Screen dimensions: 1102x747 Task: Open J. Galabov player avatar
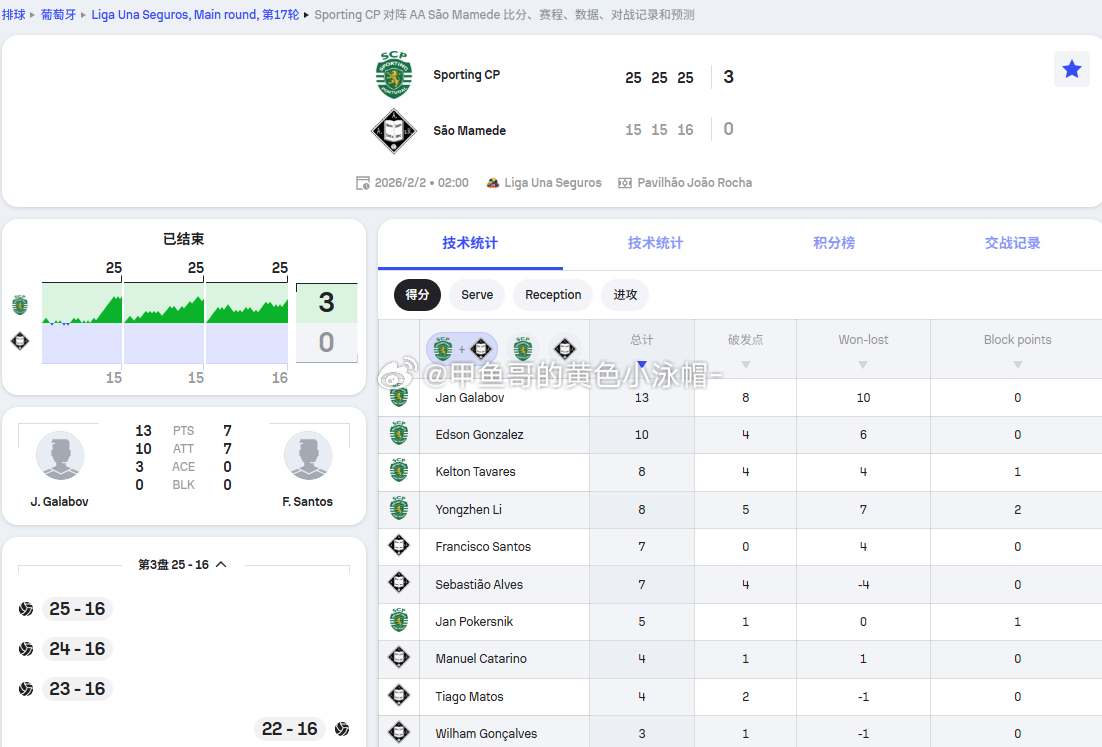pyautogui.click(x=60, y=455)
